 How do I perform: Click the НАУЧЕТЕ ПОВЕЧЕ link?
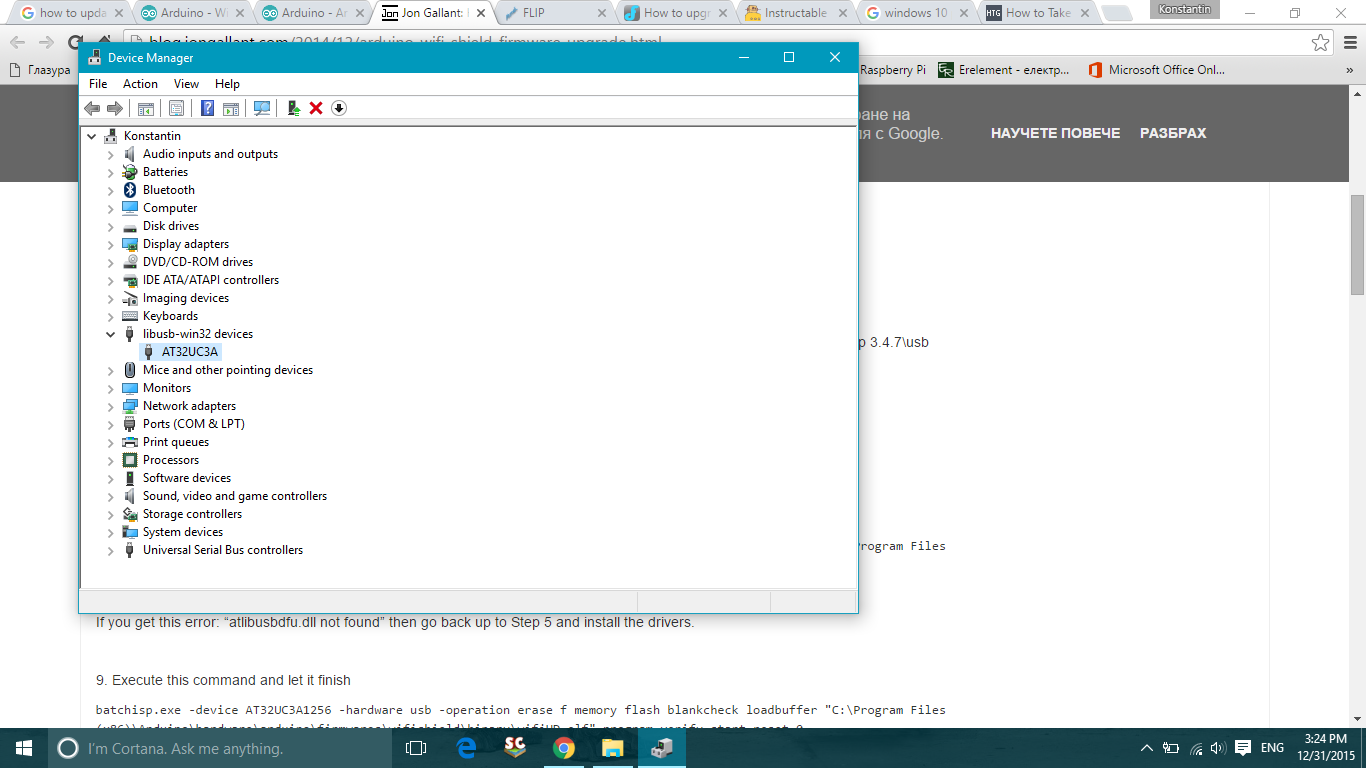click(1055, 132)
